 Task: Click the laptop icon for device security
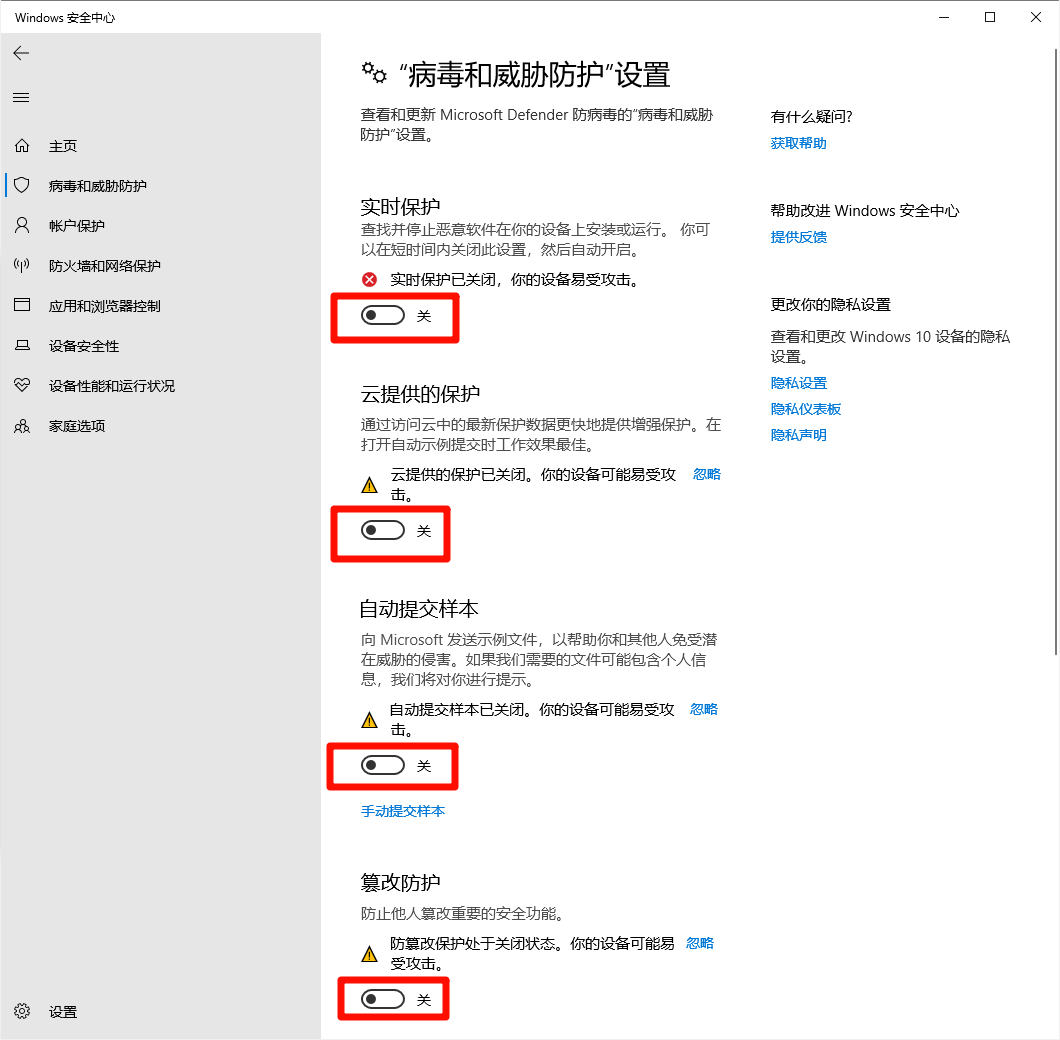(x=22, y=346)
